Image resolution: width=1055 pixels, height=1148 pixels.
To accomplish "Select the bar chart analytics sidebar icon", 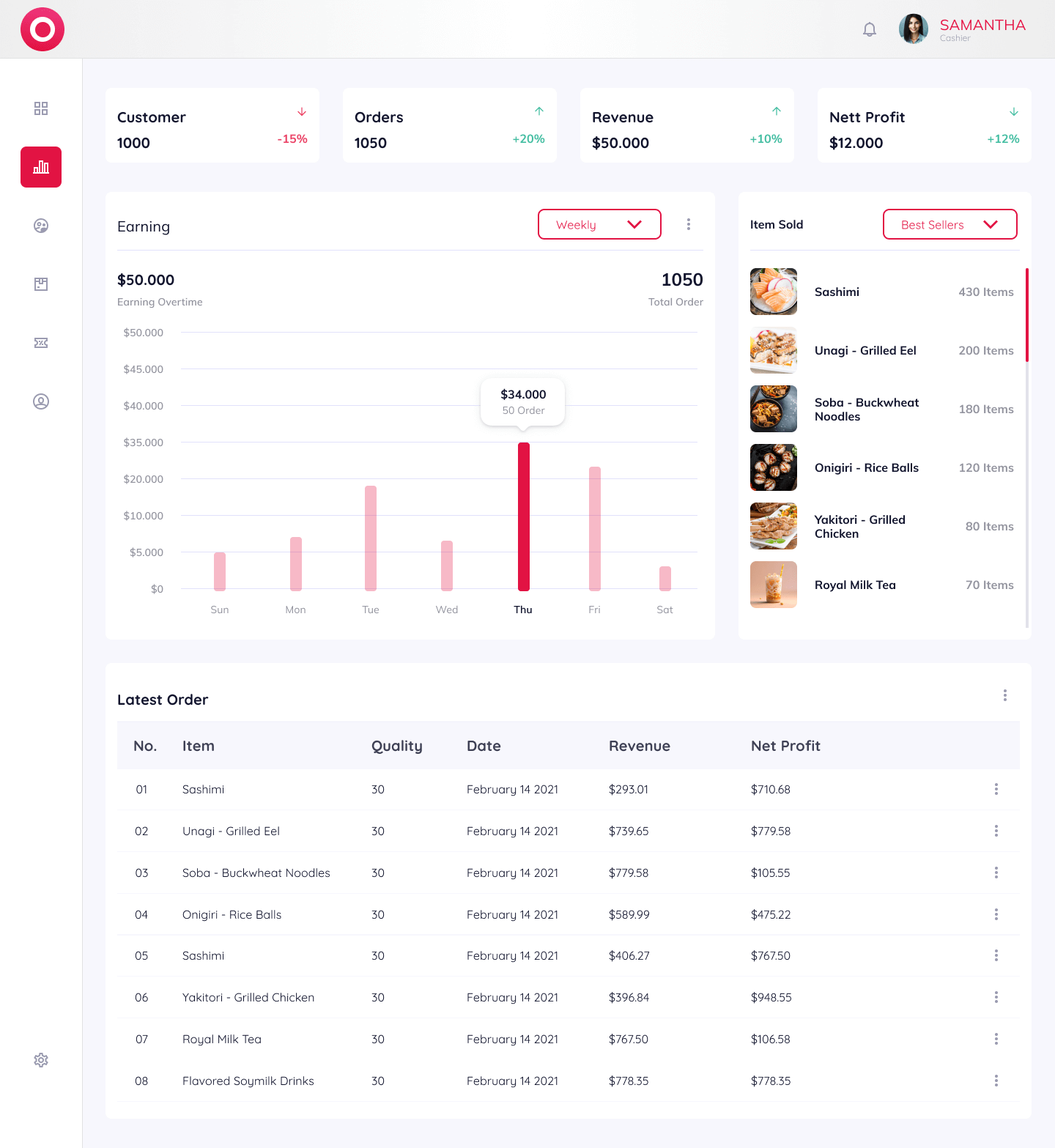I will point(41,167).
